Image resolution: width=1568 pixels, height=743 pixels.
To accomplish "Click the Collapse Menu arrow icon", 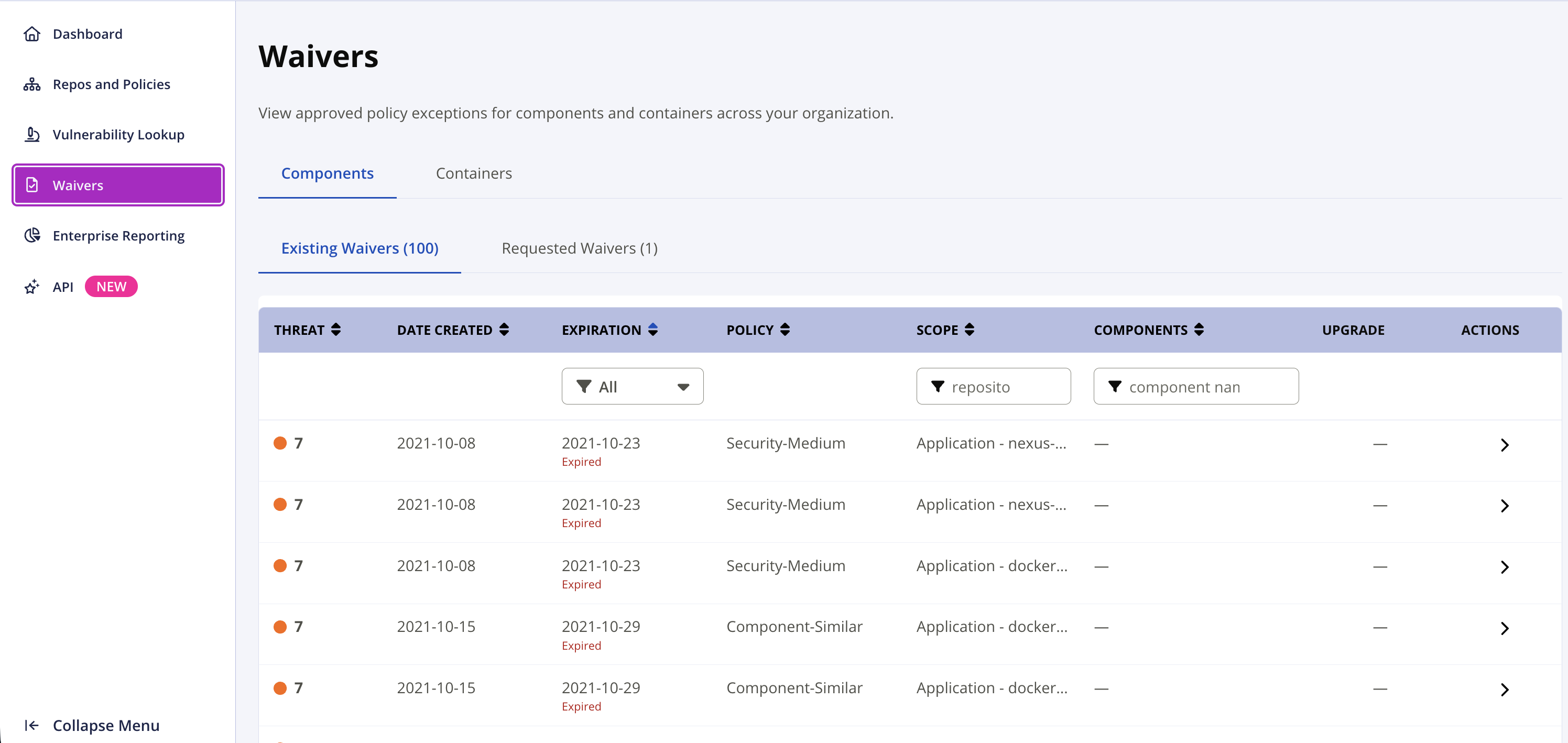I will pyautogui.click(x=31, y=725).
